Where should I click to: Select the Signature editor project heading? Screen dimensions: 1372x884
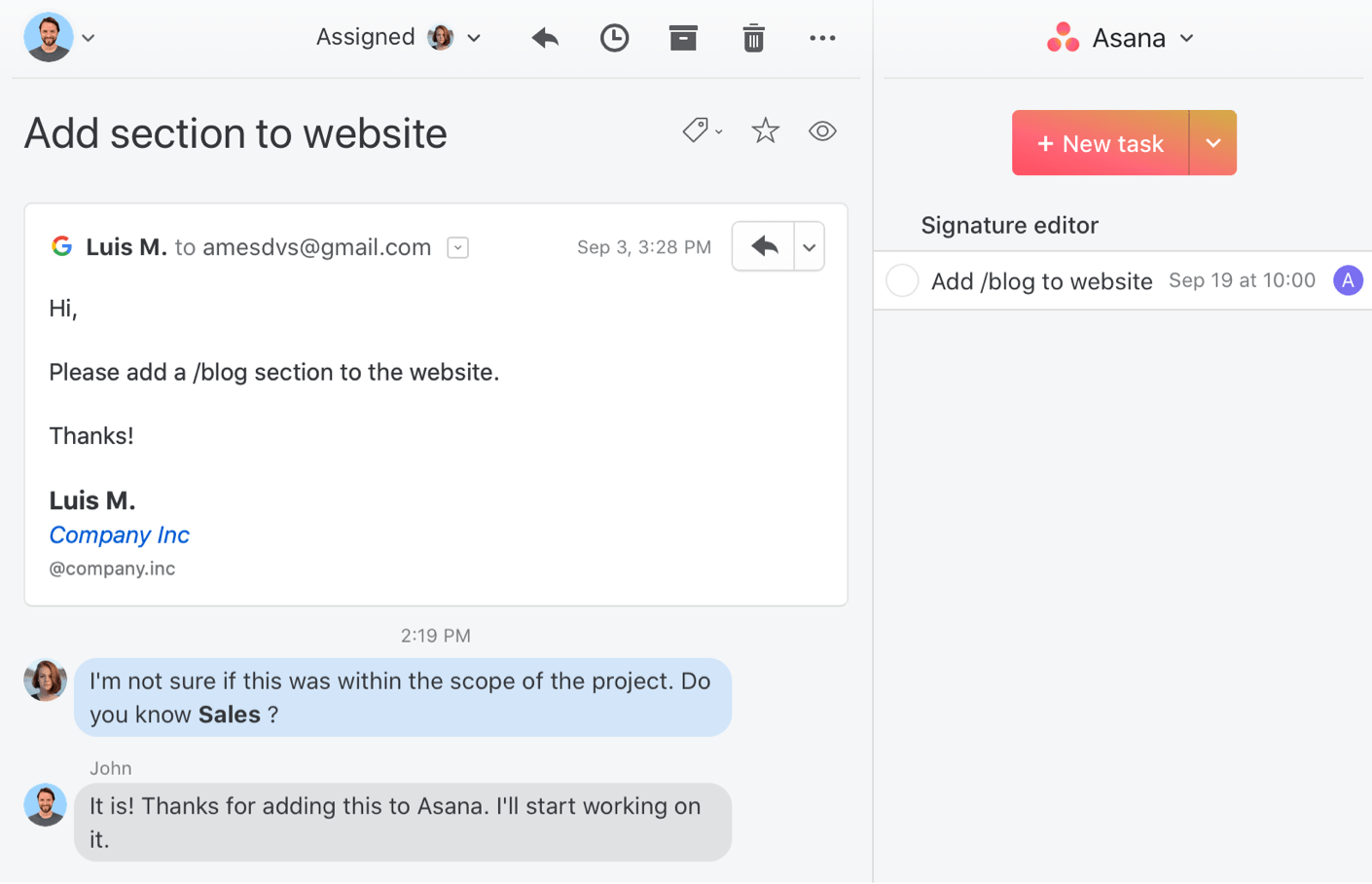tap(1009, 225)
